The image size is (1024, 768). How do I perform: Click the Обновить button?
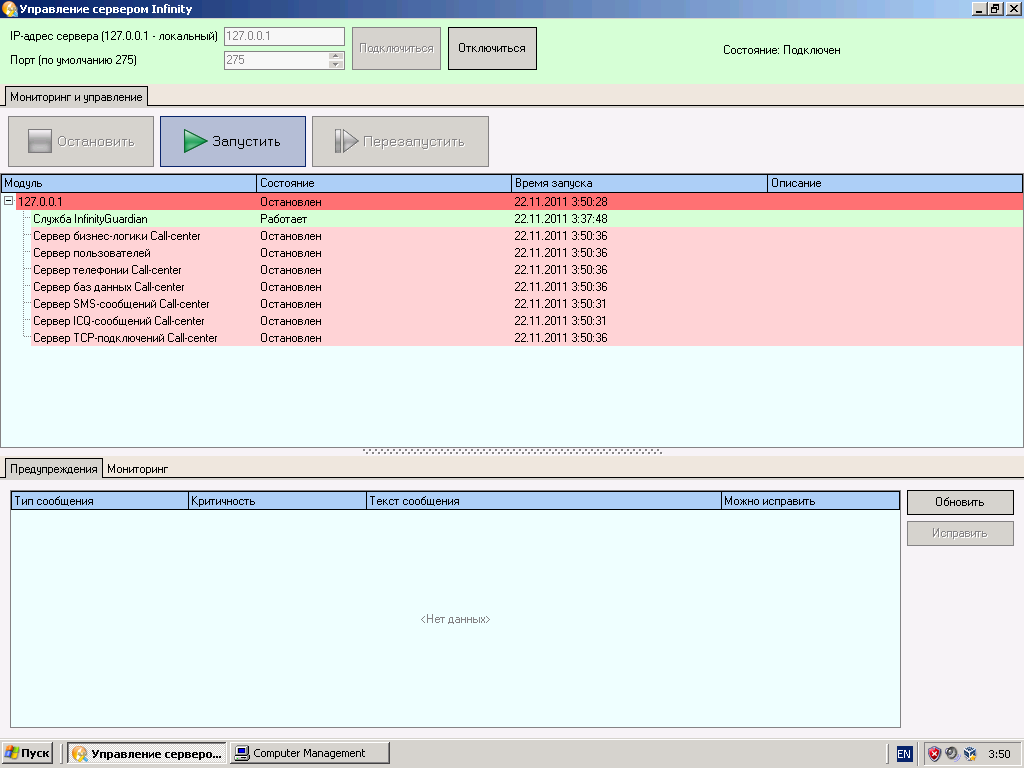[960, 502]
